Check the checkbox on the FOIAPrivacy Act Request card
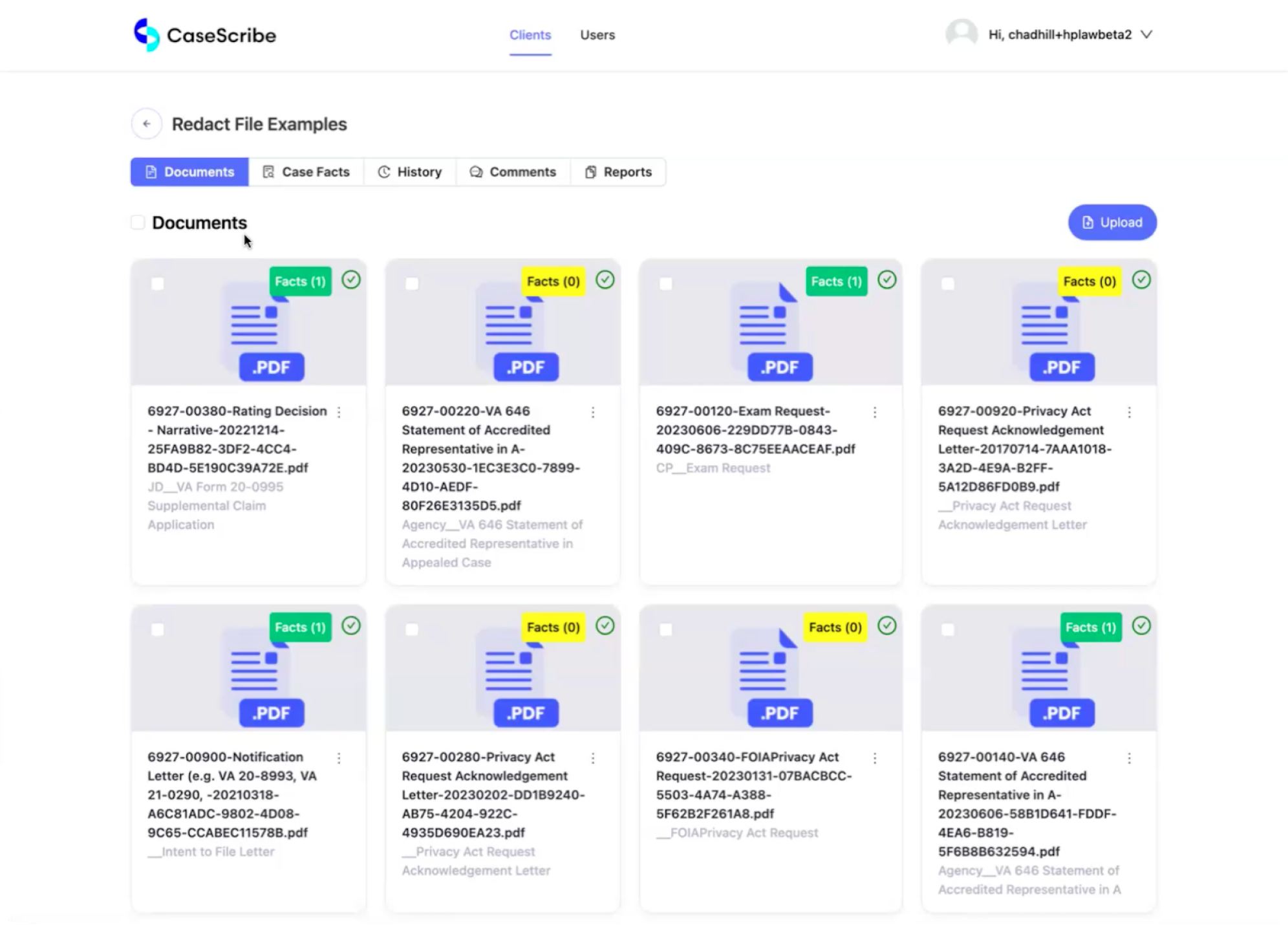Image resolution: width=1288 pixels, height=925 pixels. coord(667,629)
